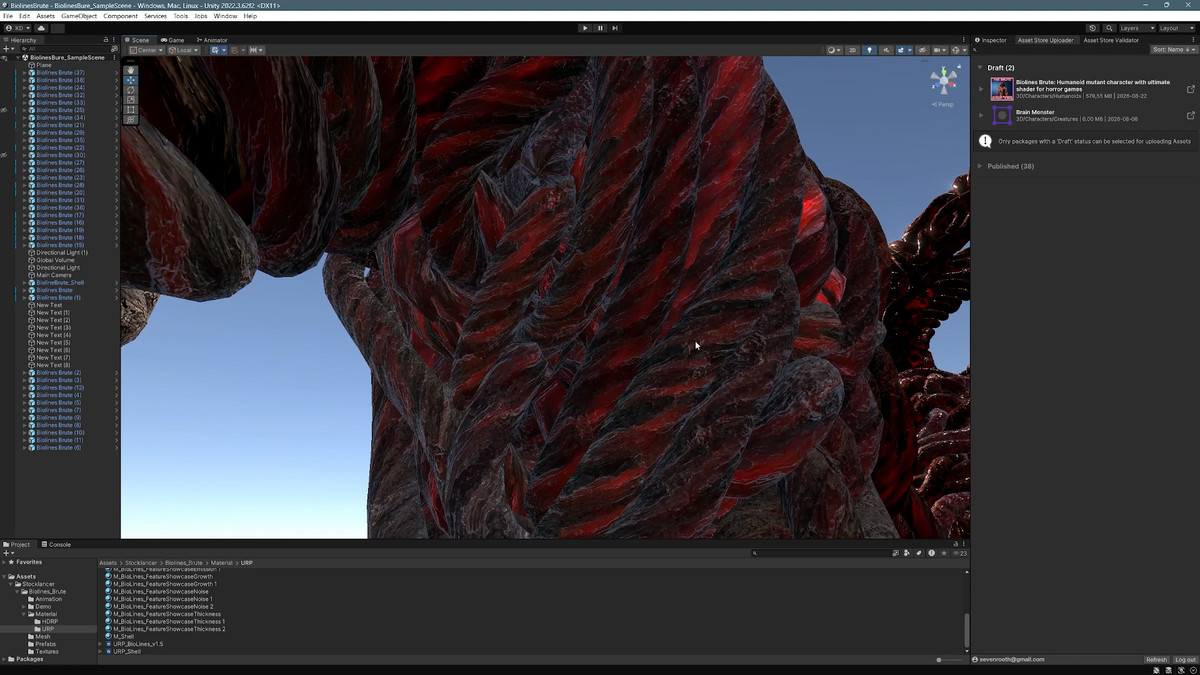Open the Component menu
The height and width of the screenshot is (675, 1200).
tap(121, 16)
